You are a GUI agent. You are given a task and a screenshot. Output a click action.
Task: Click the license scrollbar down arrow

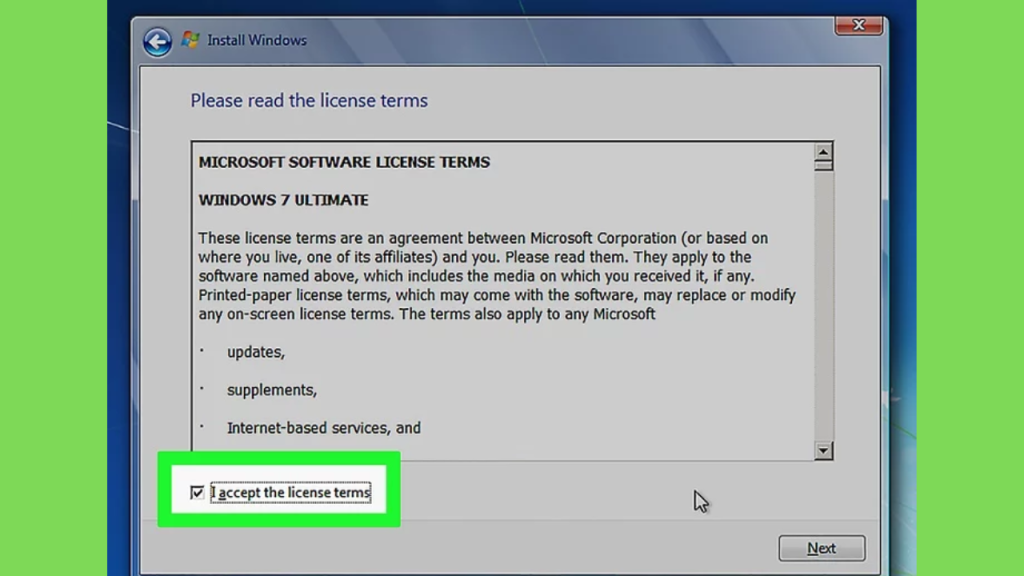tap(823, 450)
